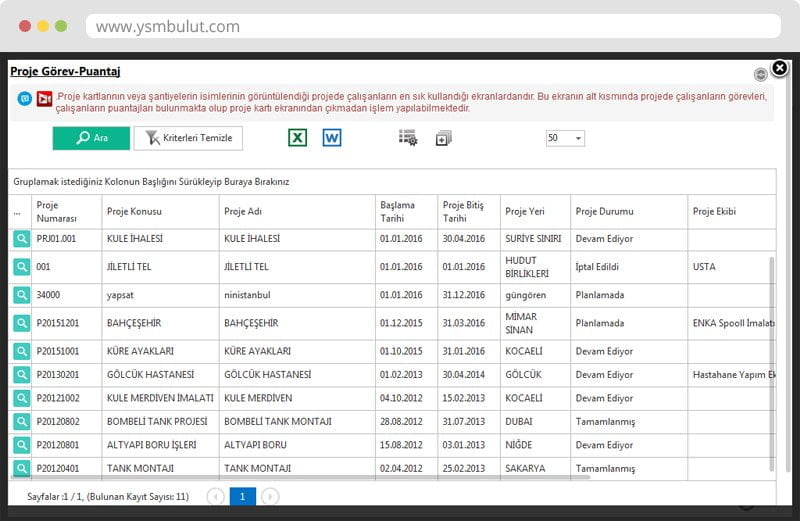The image size is (800, 521).
Task: Open details for GÖLCÜK HASTANESİ row
Action: tap(21, 374)
